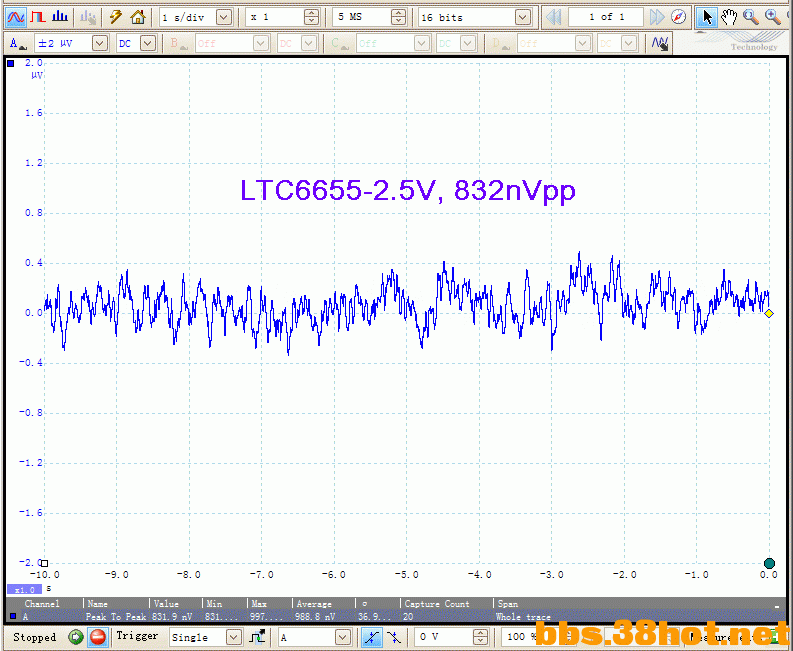
Task: Switch to Spectrum mode icon
Action: (60, 17)
